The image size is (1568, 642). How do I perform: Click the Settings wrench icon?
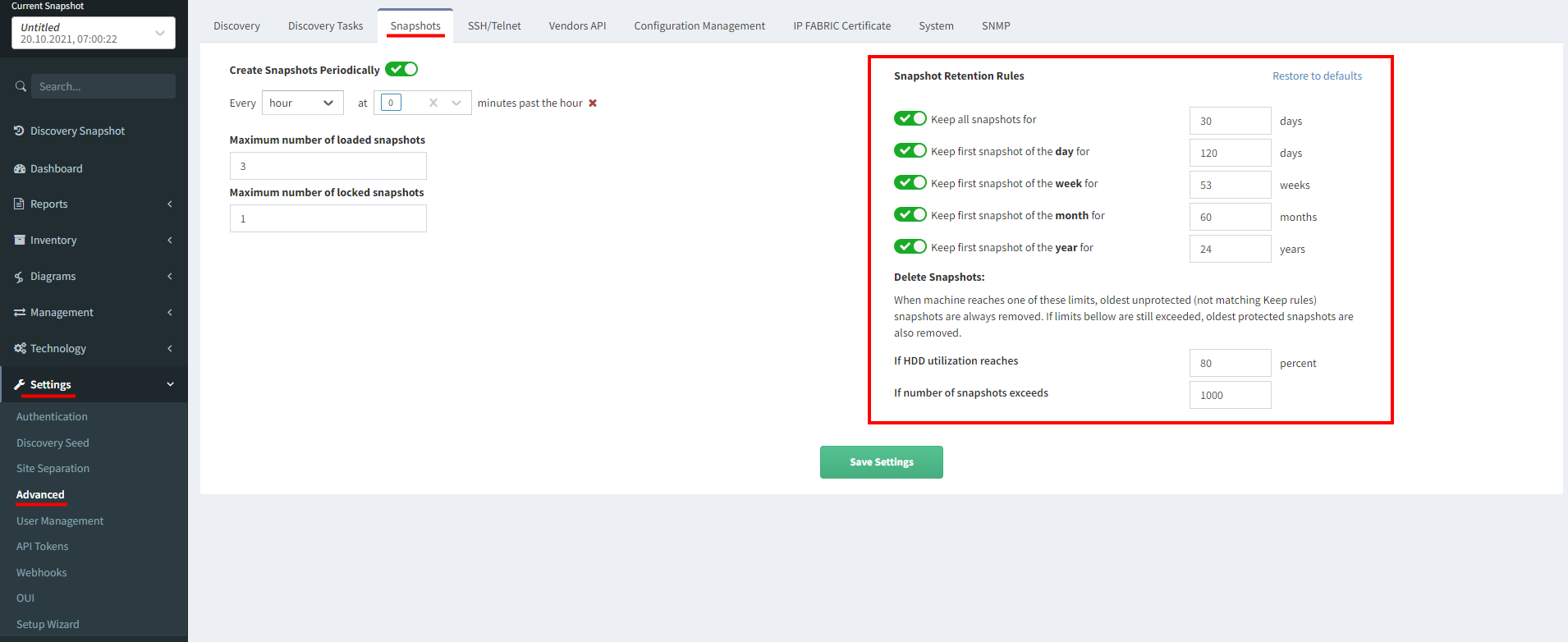20,384
